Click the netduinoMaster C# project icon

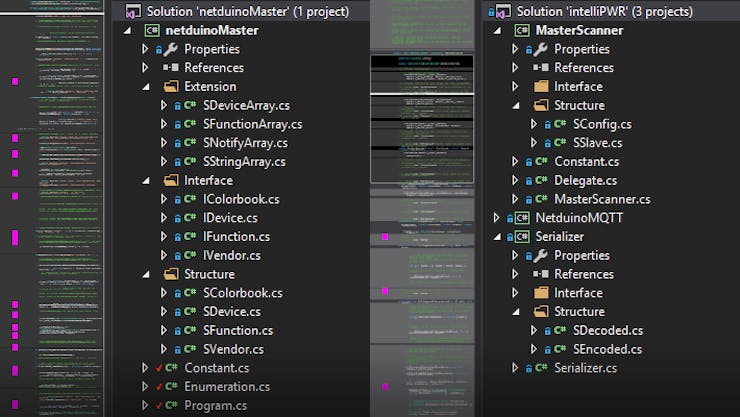(x=152, y=31)
